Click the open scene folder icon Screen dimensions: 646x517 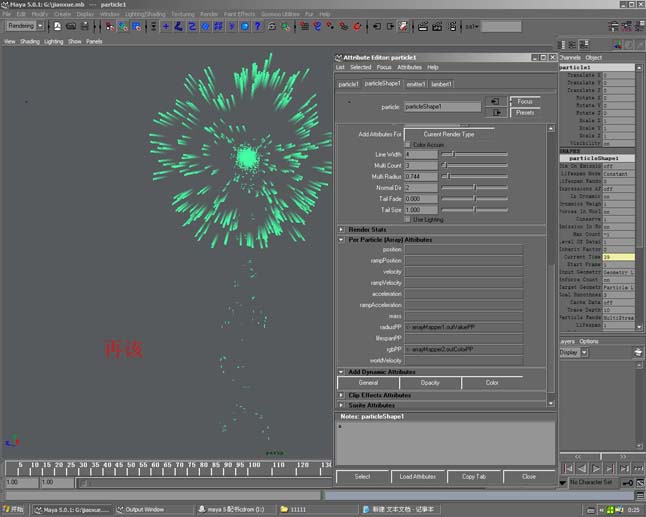pos(71,27)
